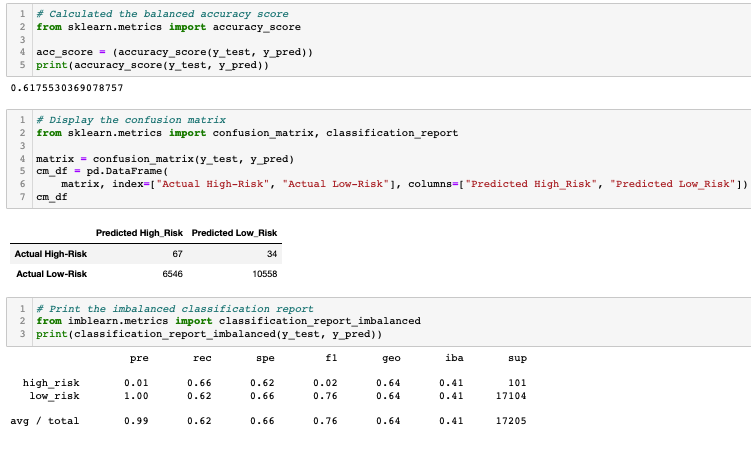The width and height of the screenshot is (751, 452).
Task: Click the 'pre' column header in report
Action: (139, 359)
